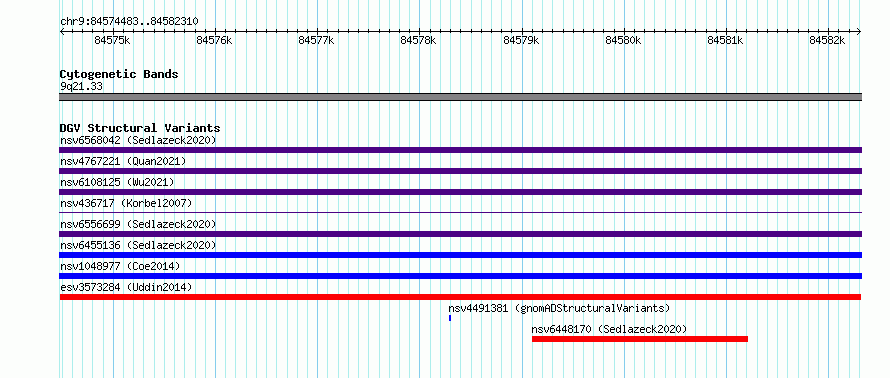The width and height of the screenshot is (890, 378).
Task: Select the nsv6556699 purple variant bar
Action: click(460, 234)
